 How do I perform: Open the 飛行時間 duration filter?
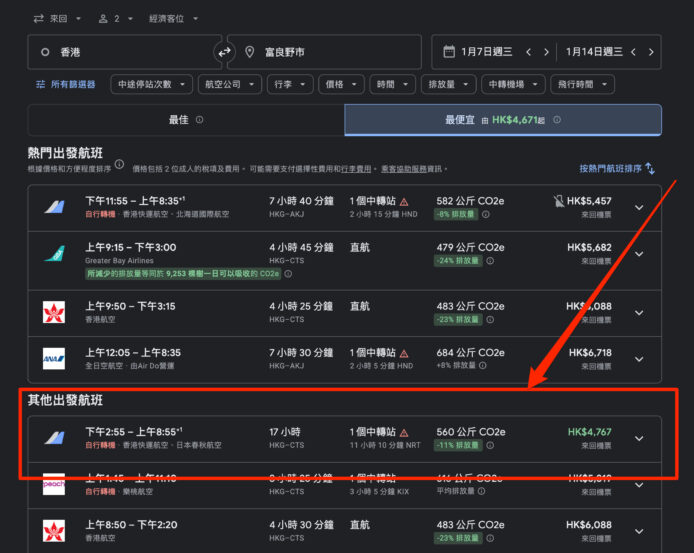pos(582,84)
